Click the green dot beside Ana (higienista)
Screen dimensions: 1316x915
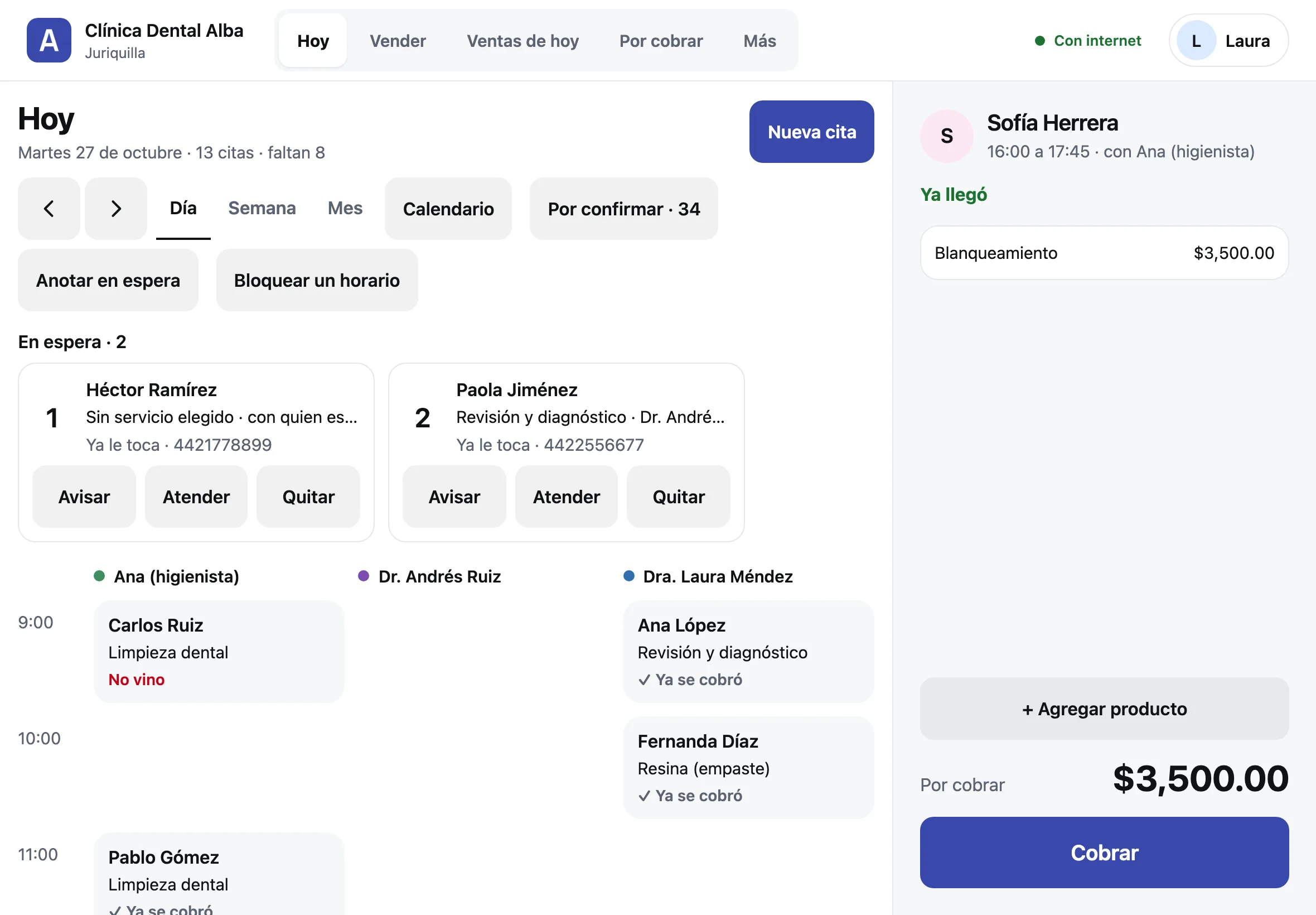(x=99, y=576)
